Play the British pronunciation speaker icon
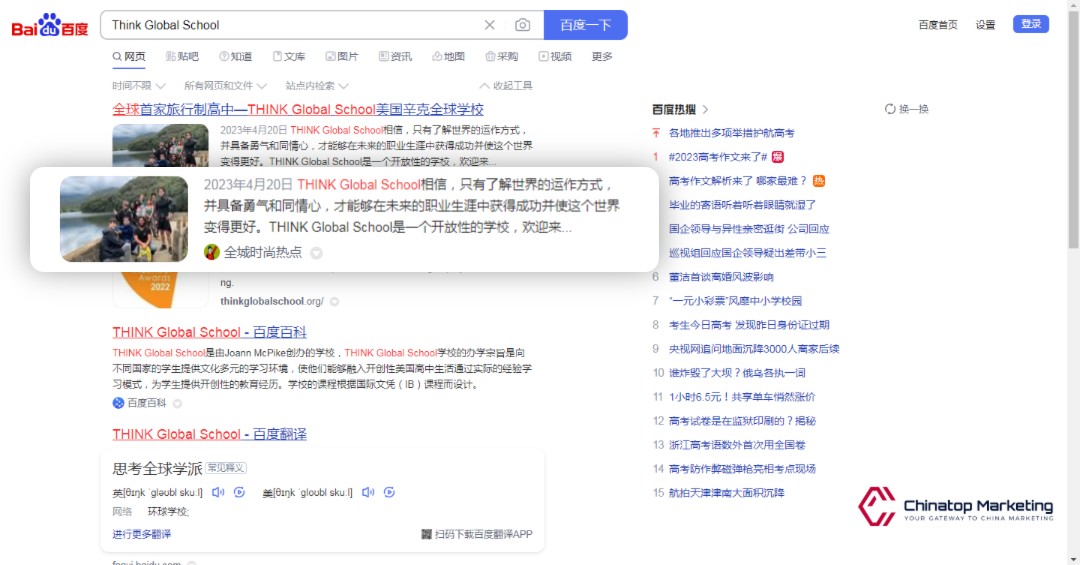1080x565 pixels. 217,492
